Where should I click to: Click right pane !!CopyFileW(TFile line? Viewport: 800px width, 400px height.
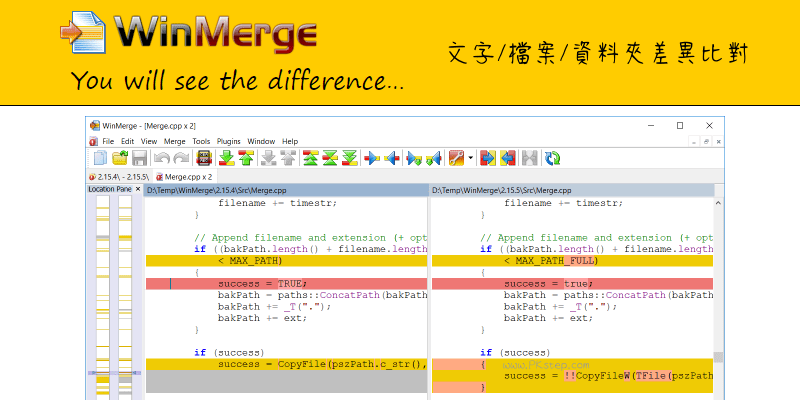click(572, 376)
